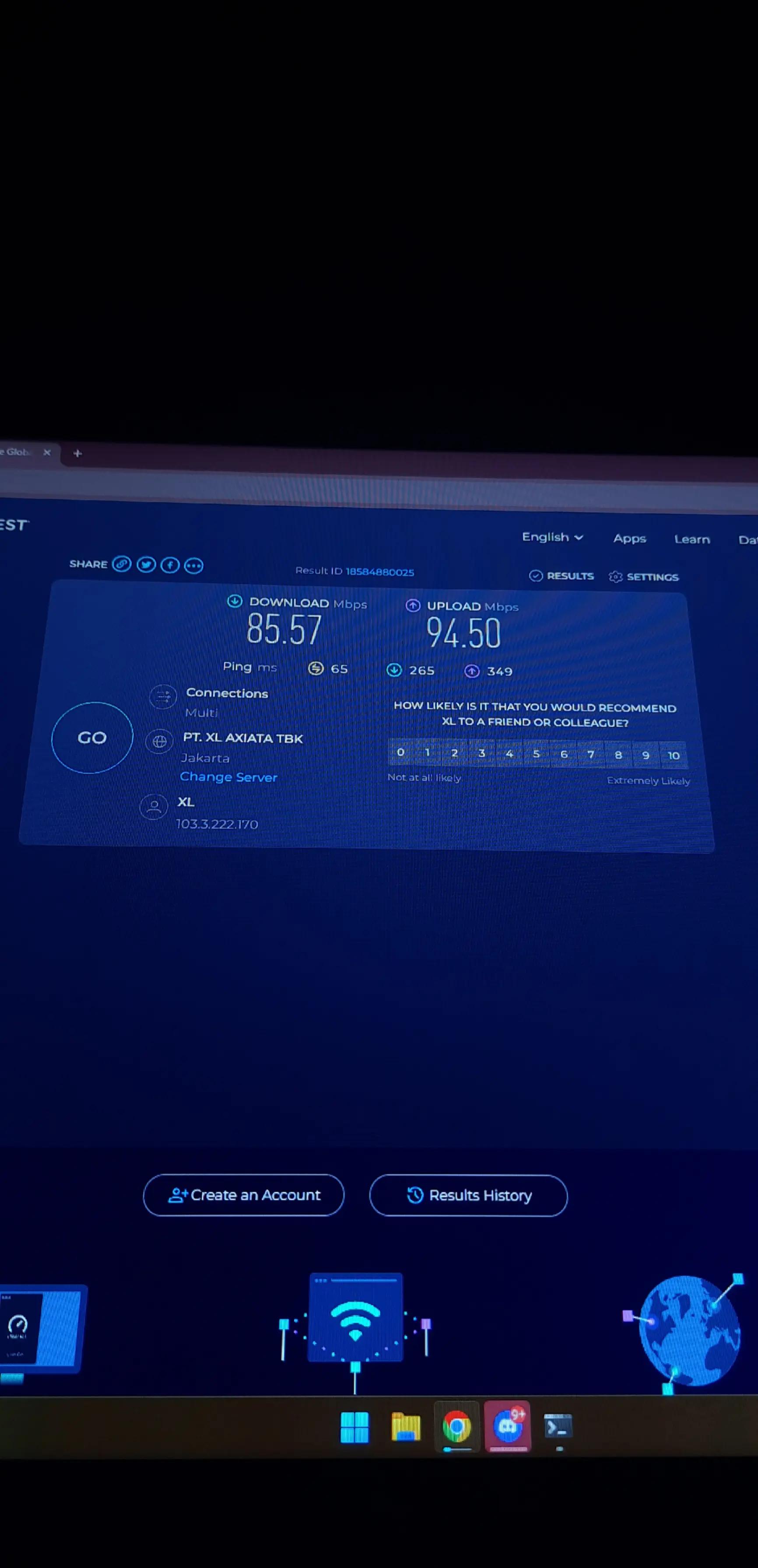Rate recommendation 6
Viewport: 758px width, 1568px height.
[x=564, y=754]
